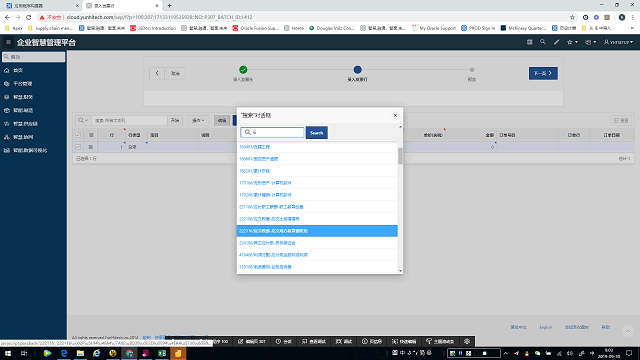Go to the third wizard step
This screenshot has width=640, height=360.
click(472, 70)
